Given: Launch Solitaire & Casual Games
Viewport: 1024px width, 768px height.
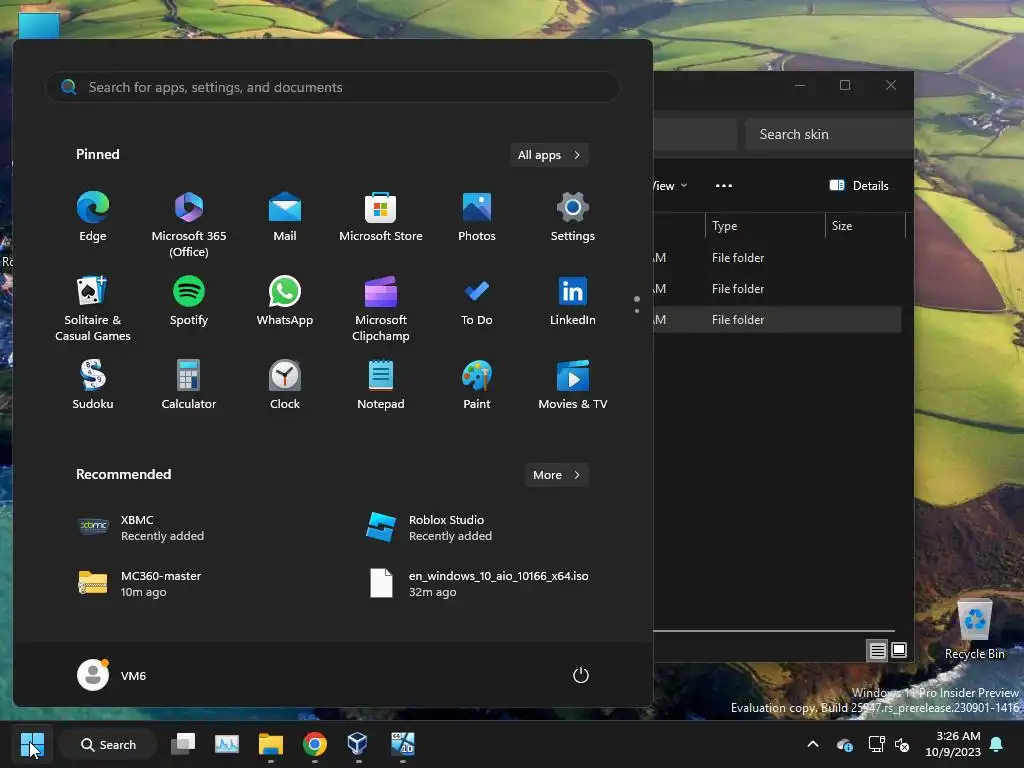Looking at the screenshot, I should (93, 308).
